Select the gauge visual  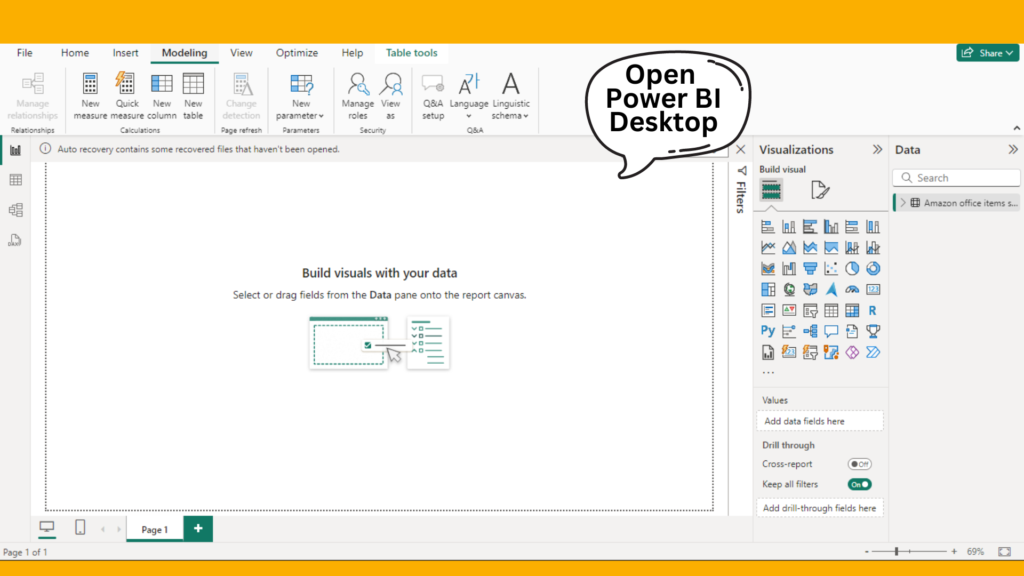[x=852, y=289]
